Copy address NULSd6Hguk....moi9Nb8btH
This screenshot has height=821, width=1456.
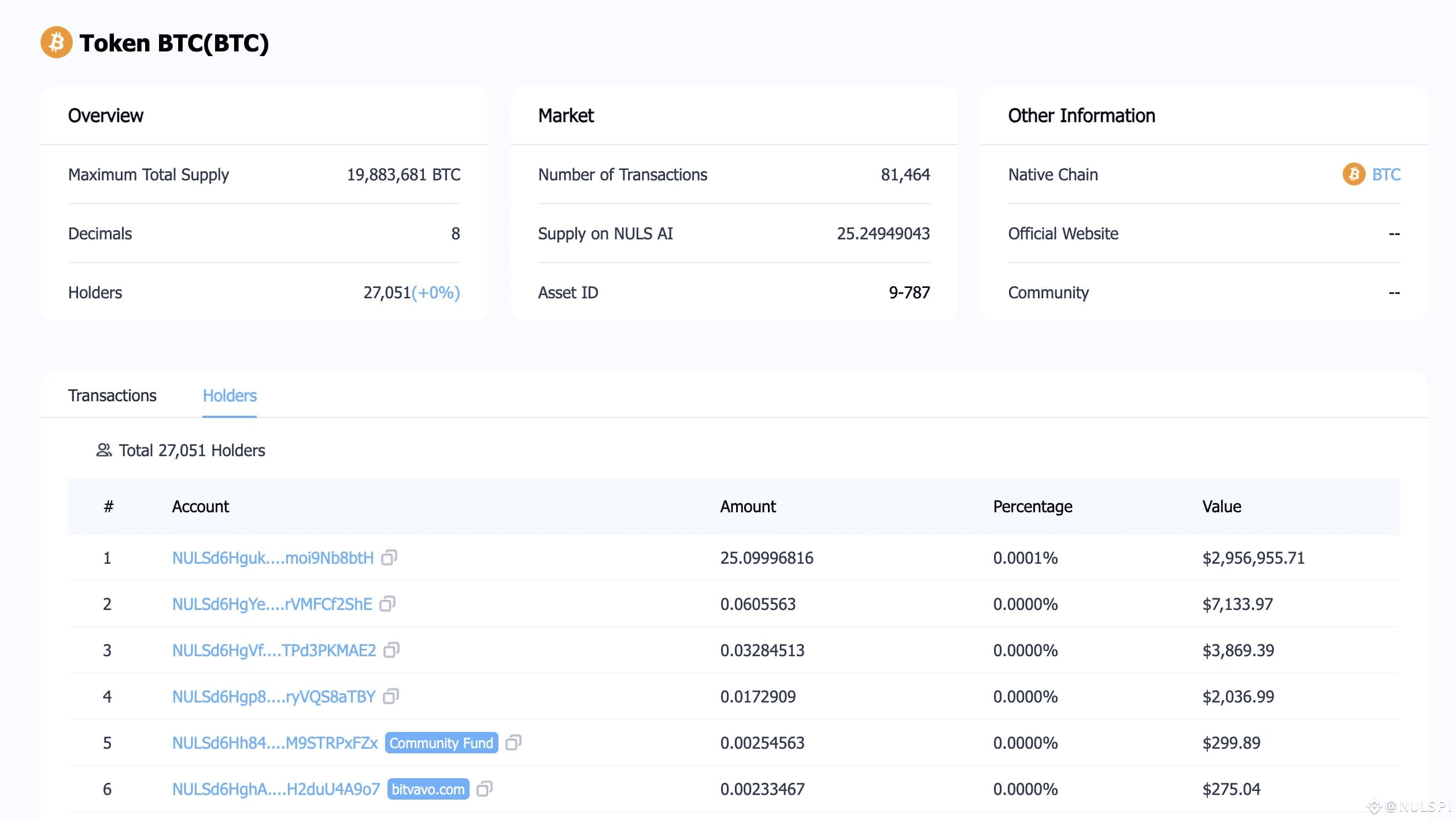pyautogui.click(x=389, y=557)
